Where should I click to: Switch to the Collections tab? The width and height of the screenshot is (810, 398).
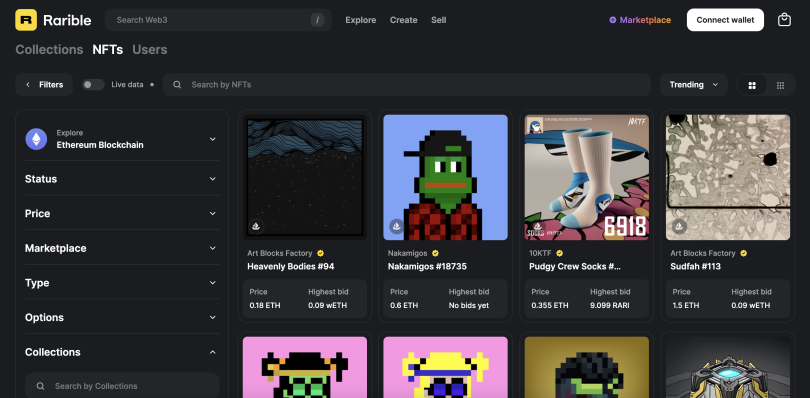[x=49, y=50]
